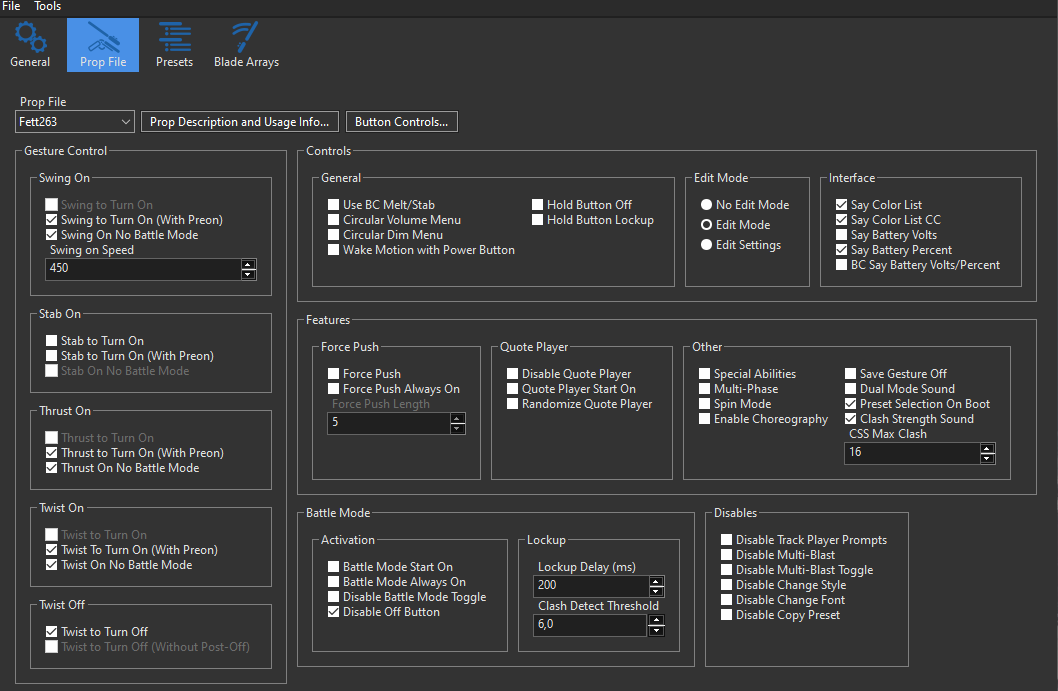Screen dimensions: 1058x691
Task: Enable the Force Push checkbox
Action: [x=334, y=374]
